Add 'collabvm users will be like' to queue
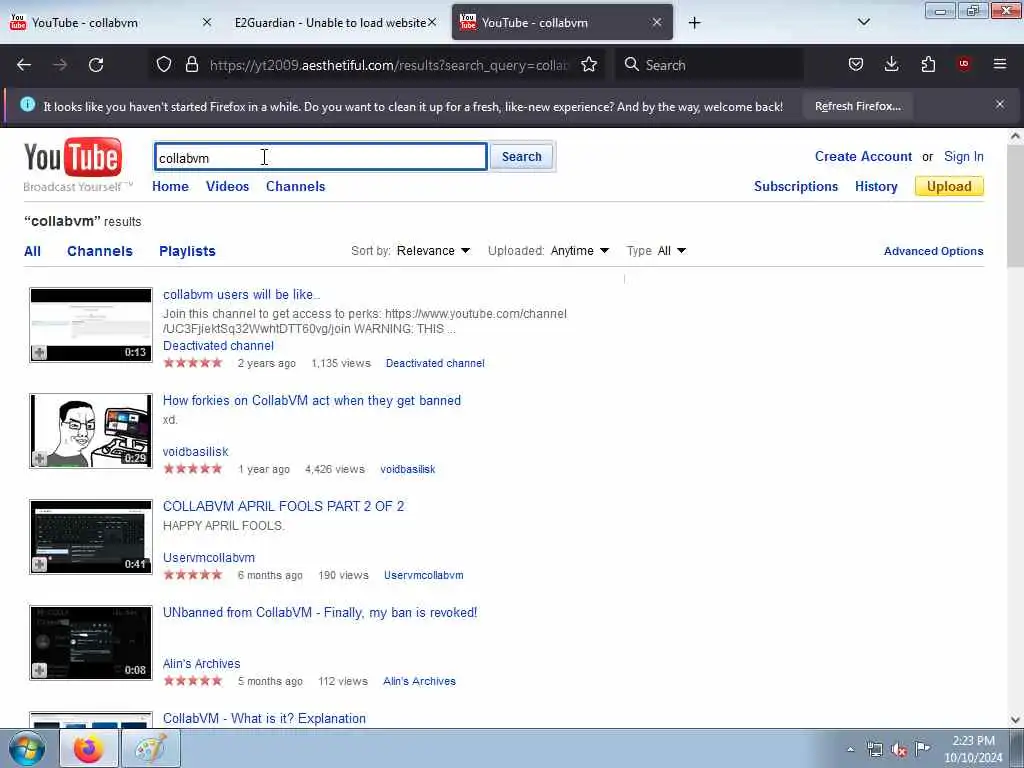The width and height of the screenshot is (1024, 768). (39, 353)
